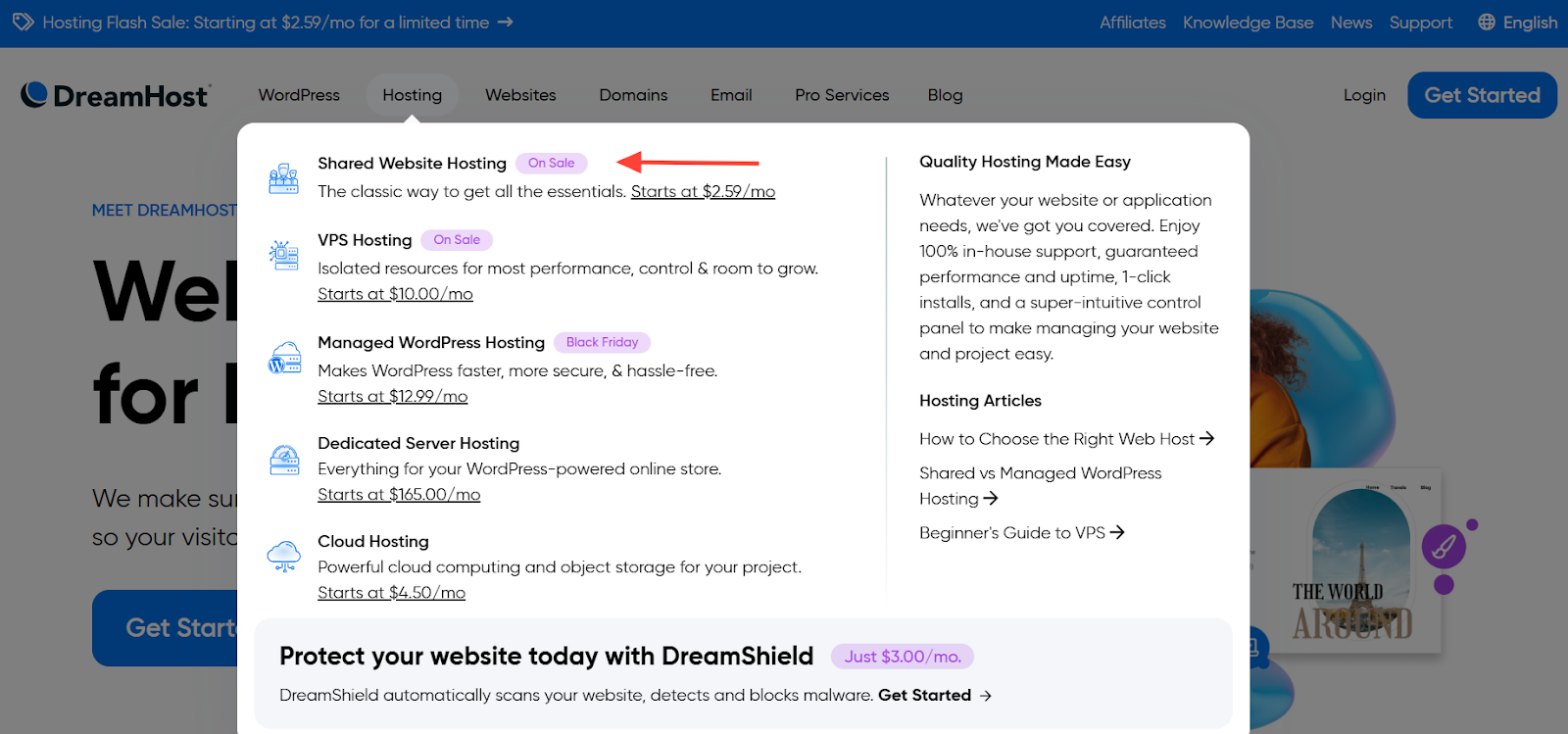Screen dimensions: 1568x734
Task: Open the English language selector
Action: coord(1518,23)
